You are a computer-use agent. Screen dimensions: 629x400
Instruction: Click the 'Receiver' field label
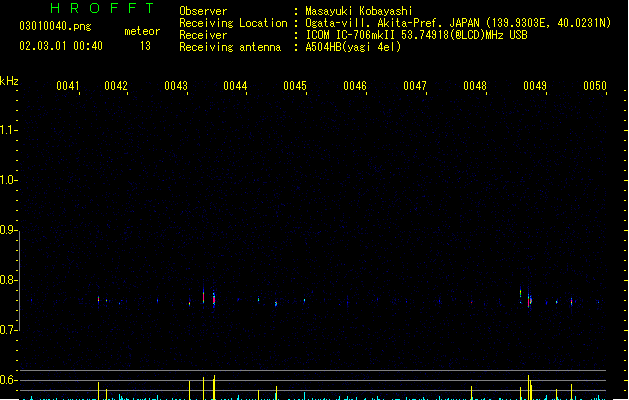pos(203,35)
